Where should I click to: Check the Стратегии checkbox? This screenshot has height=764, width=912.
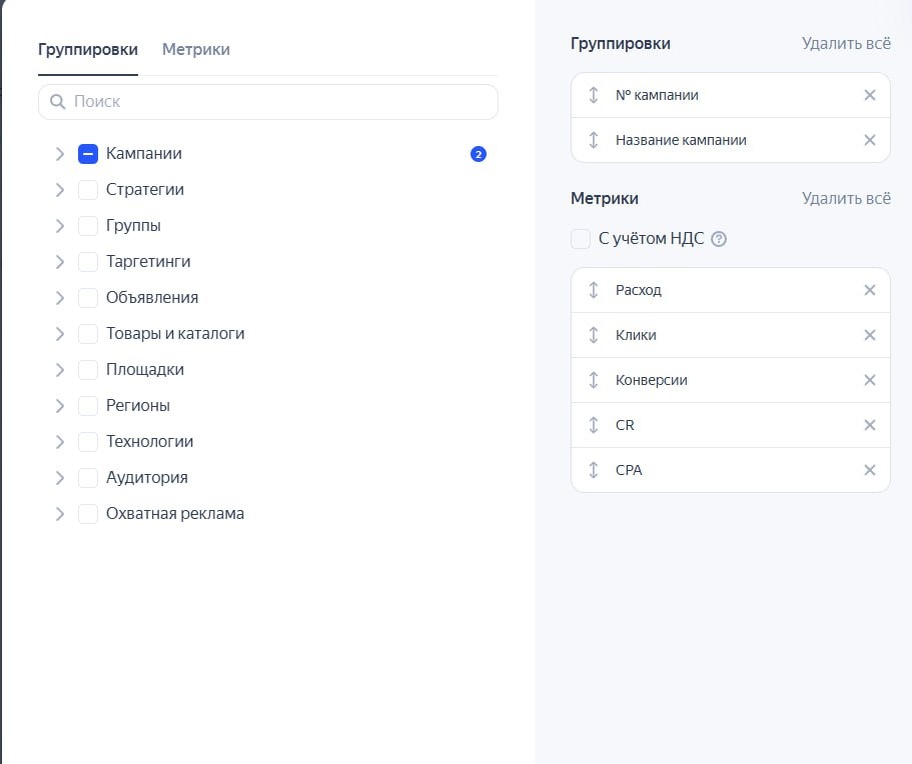click(x=88, y=190)
